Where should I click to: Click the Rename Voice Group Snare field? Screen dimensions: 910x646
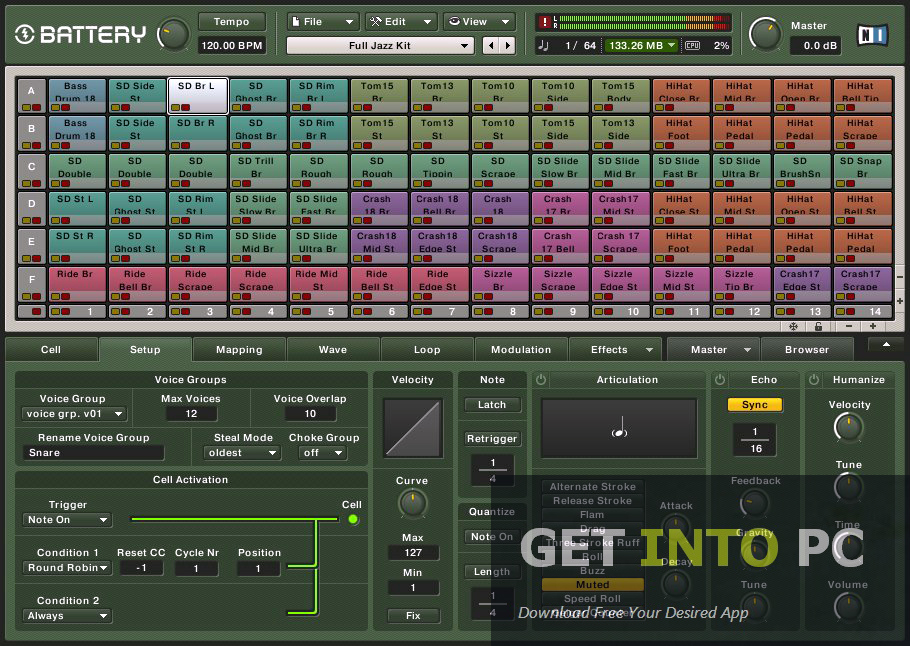point(93,453)
